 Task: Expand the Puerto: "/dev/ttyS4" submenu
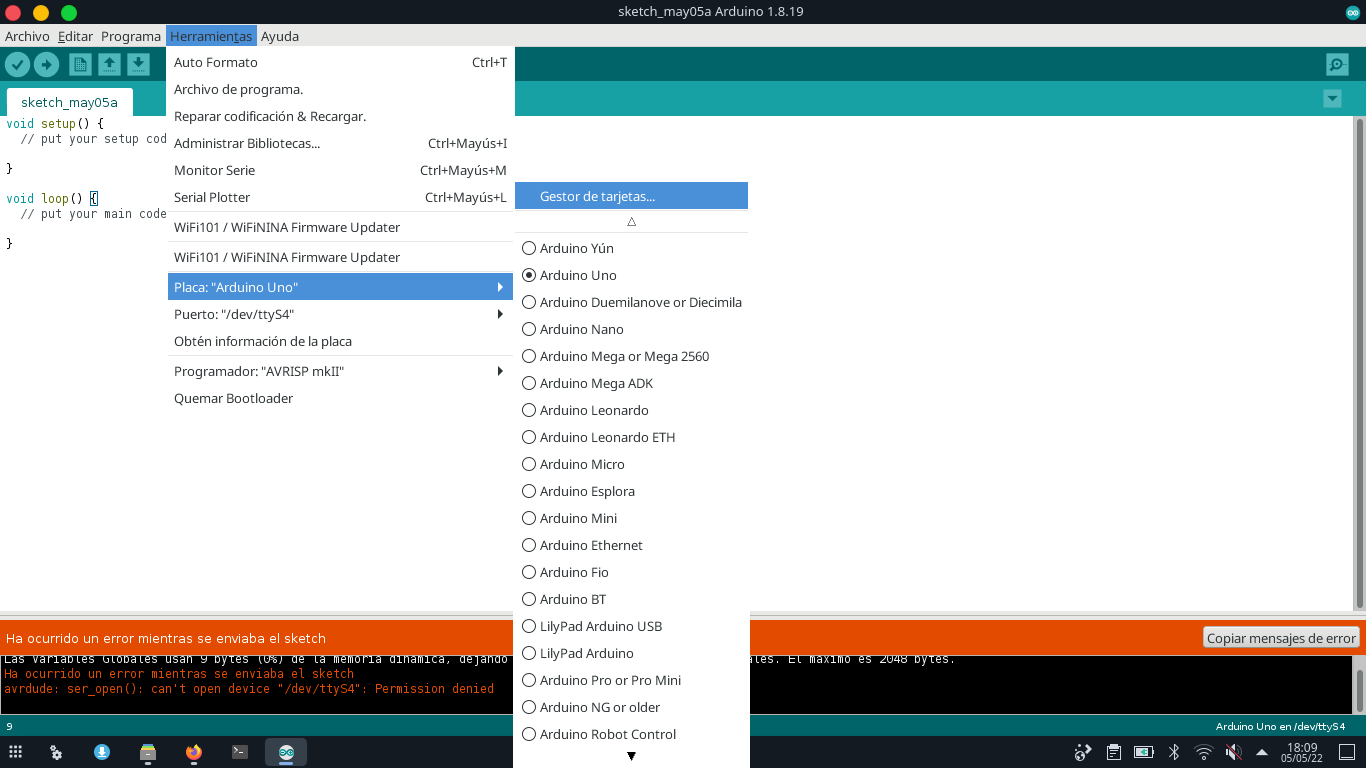[x=340, y=314]
